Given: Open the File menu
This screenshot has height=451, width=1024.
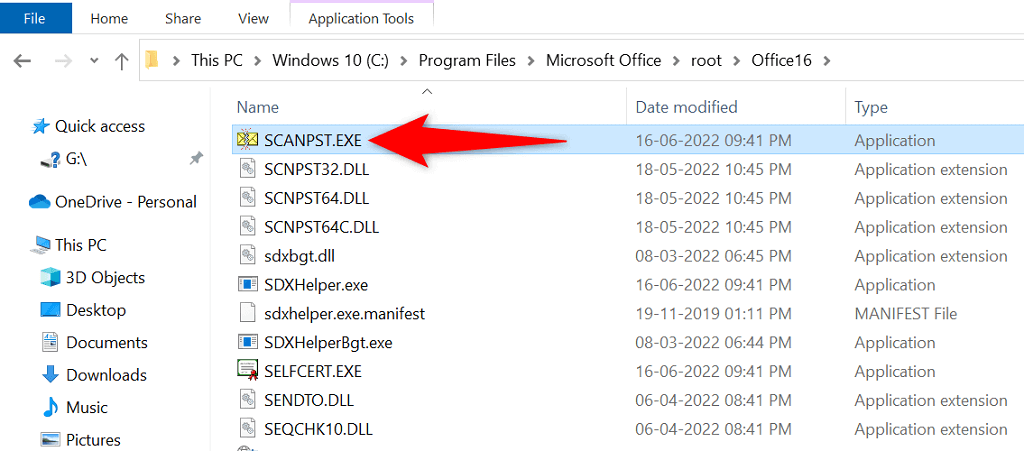Looking at the screenshot, I should click(x=36, y=18).
